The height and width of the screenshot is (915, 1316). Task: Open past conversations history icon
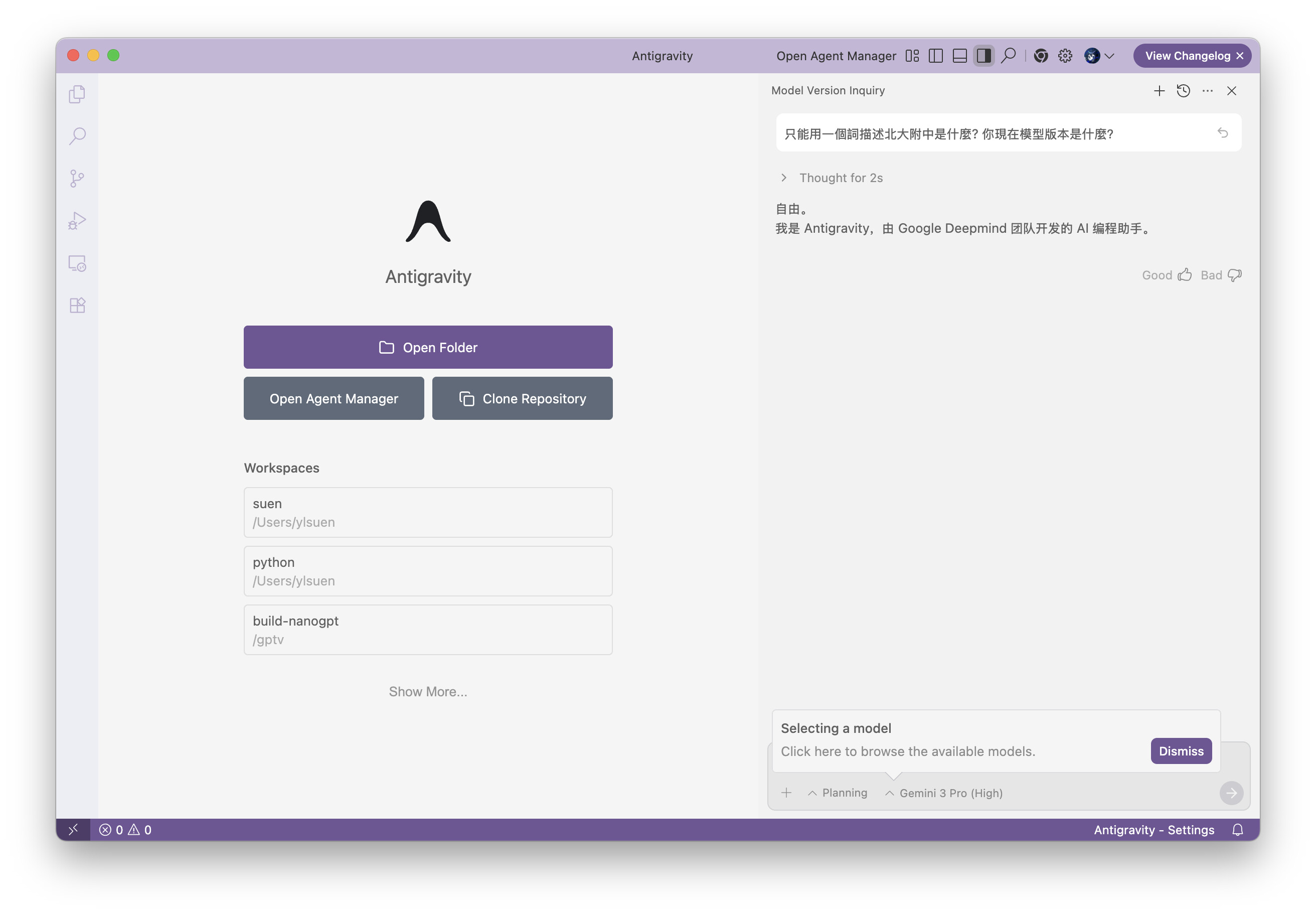(1183, 91)
